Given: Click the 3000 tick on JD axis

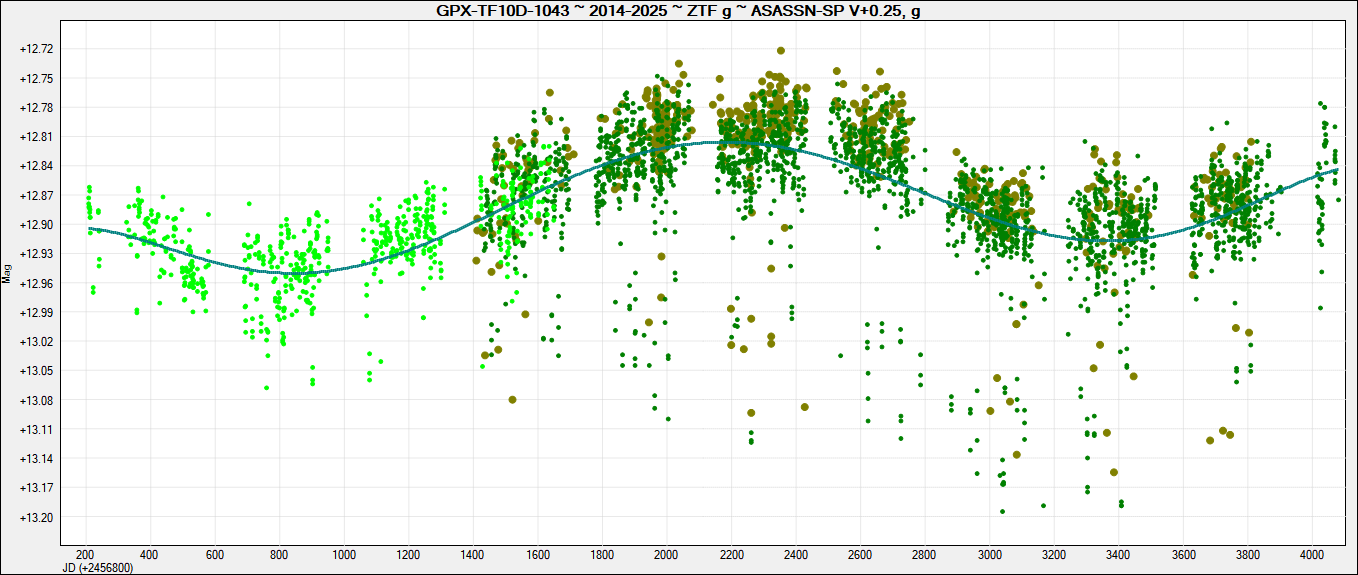Looking at the screenshot, I should point(989,554).
